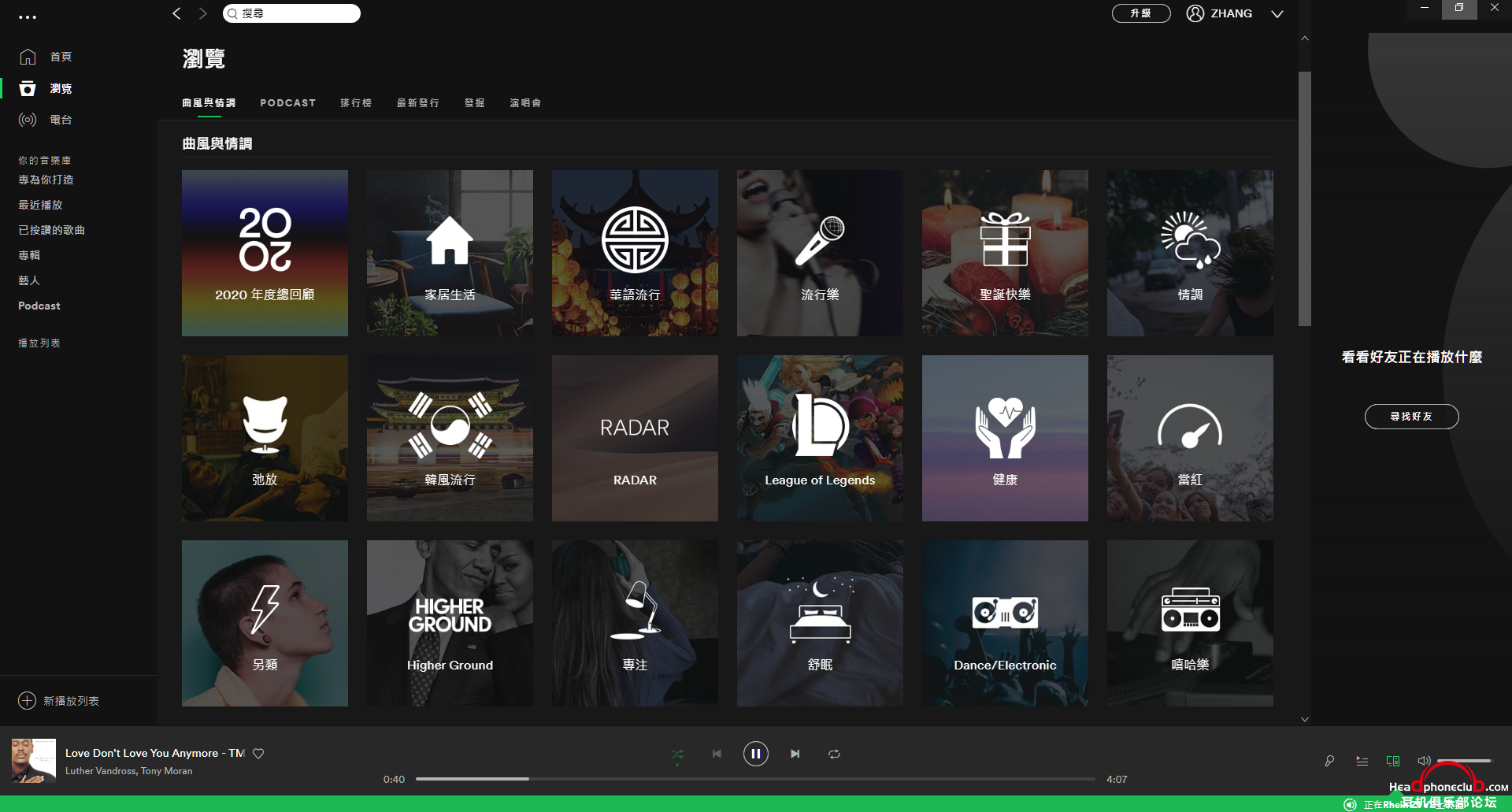The height and width of the screenshot is (812, 1512).
Task: Go back with the left arrow
Action: [x=176, y=13]
